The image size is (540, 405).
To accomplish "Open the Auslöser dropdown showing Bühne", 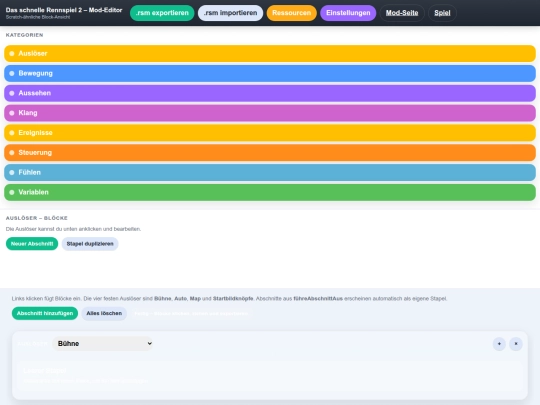I will point(103,343).
